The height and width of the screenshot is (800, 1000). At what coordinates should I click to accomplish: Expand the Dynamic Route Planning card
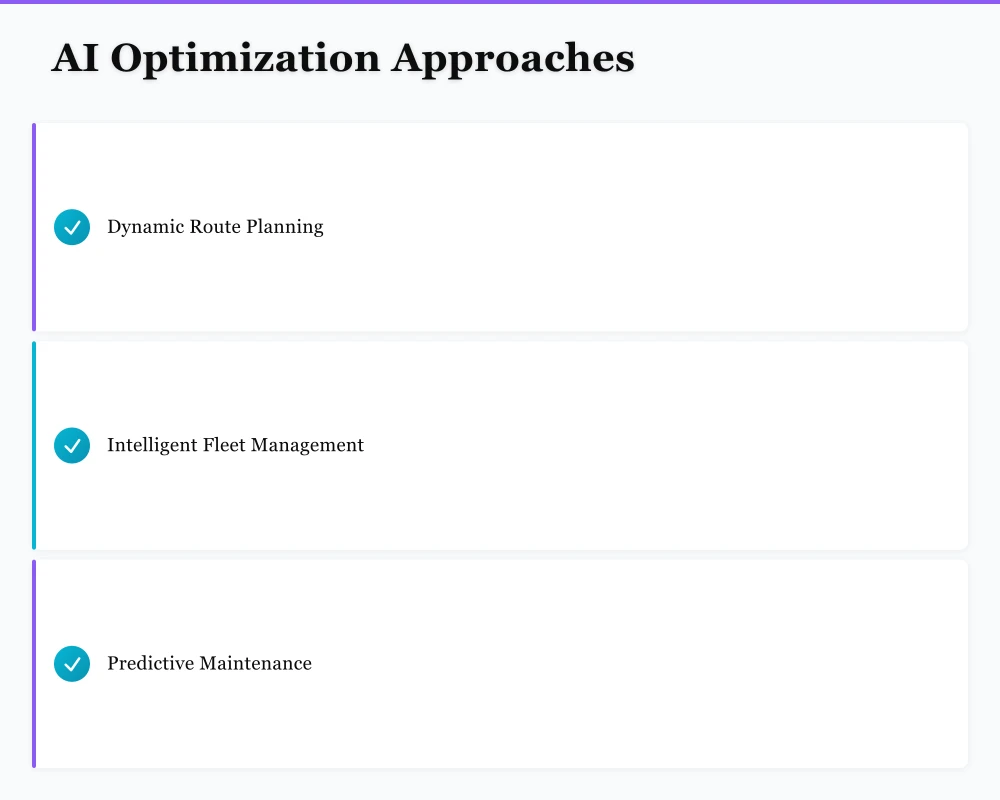pyautogui.click(x=500, y=227)
